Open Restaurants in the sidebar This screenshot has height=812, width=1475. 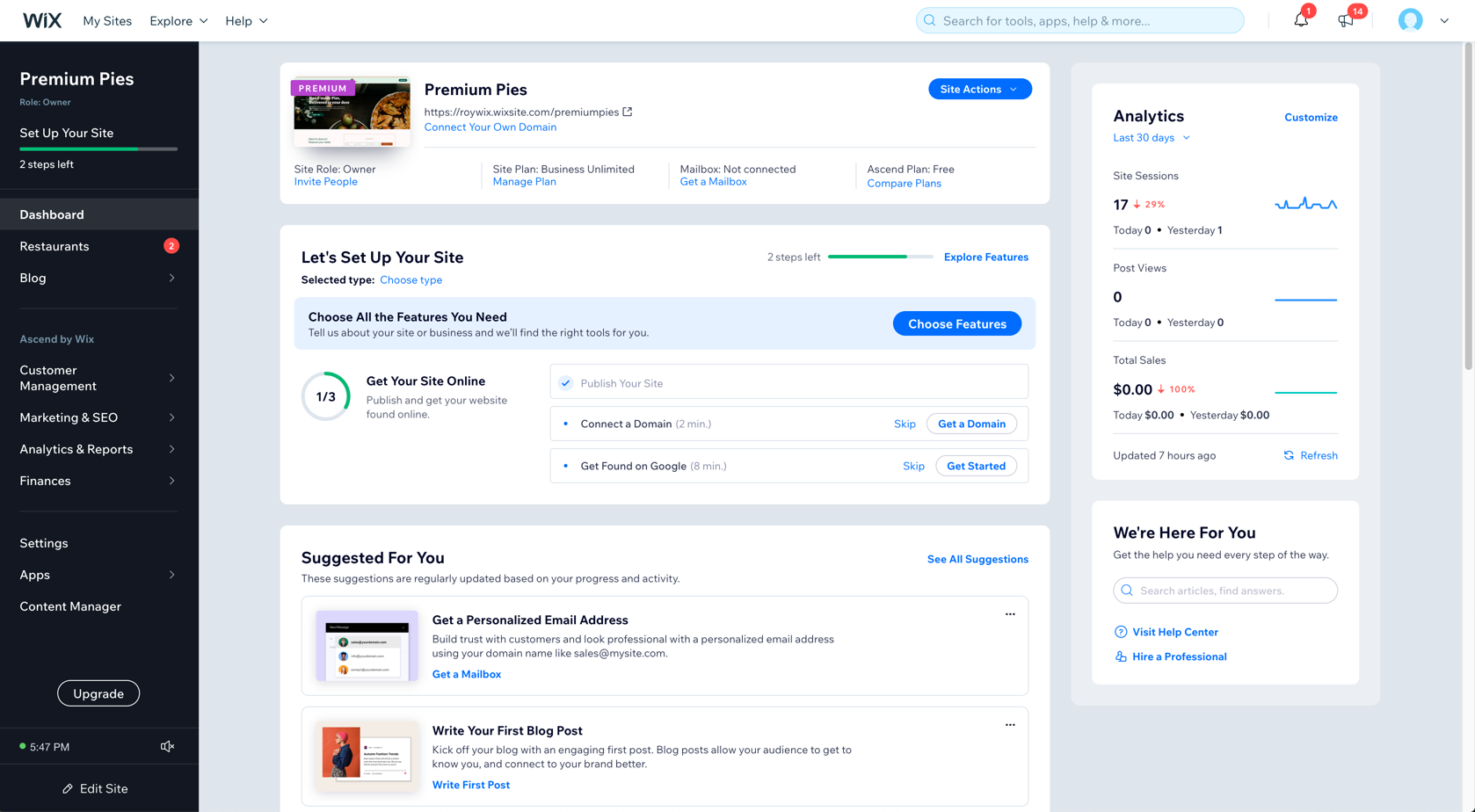coord(54,246)
